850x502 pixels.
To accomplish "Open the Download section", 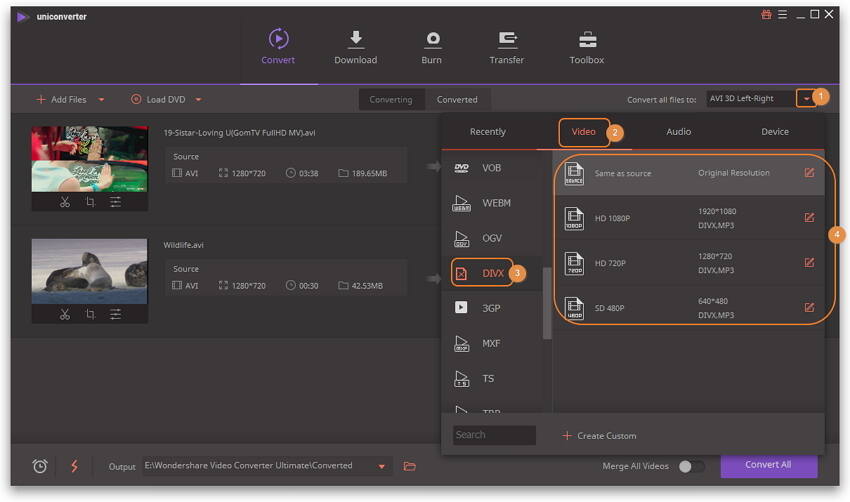I will pyautogui.click(x=356, y=47).
